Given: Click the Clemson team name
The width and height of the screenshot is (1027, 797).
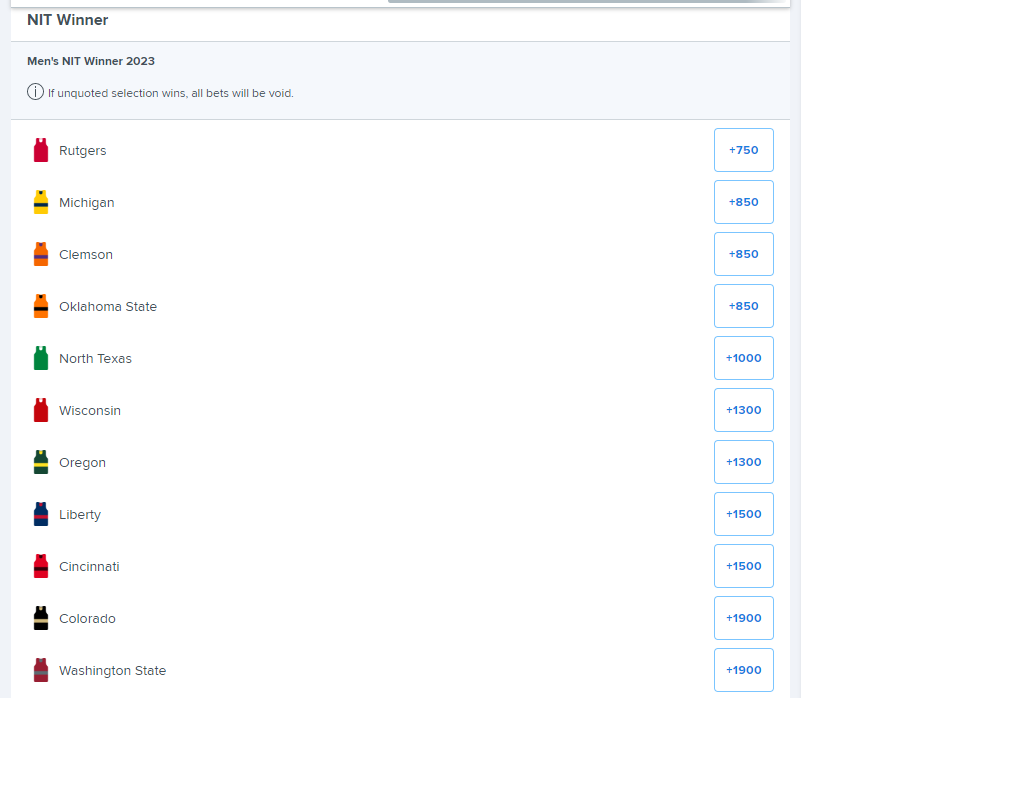Looking at the screenshot, I should tap(86, 255).
